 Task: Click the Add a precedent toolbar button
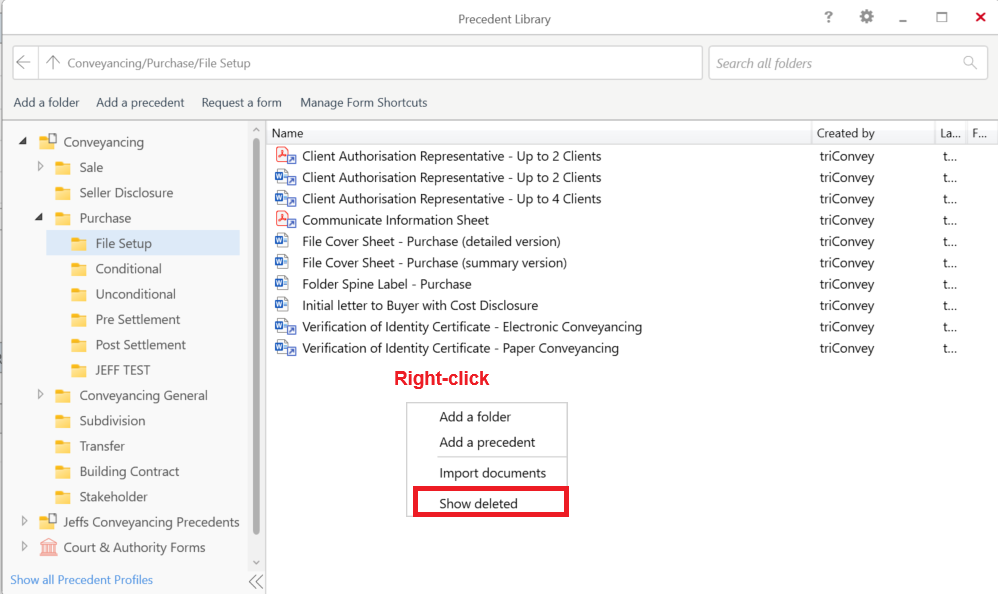click(x=140, y=102)
